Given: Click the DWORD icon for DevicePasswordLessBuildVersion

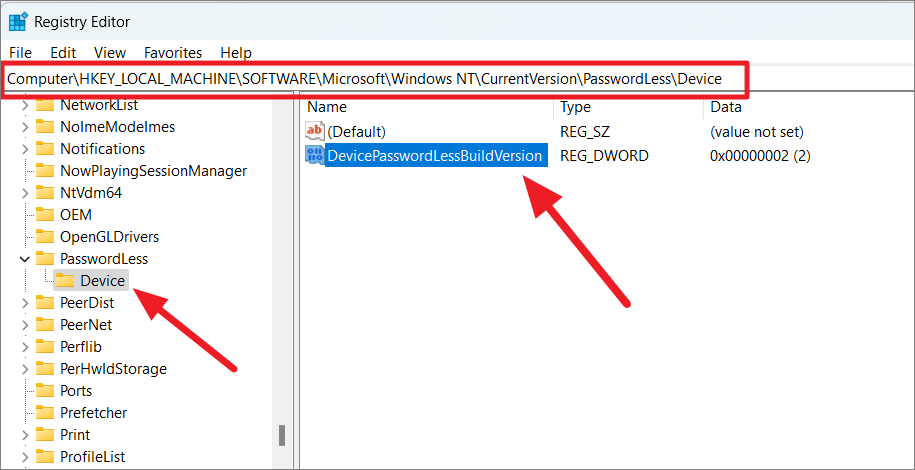Looking at the screenshot, I should click(315, 155).
